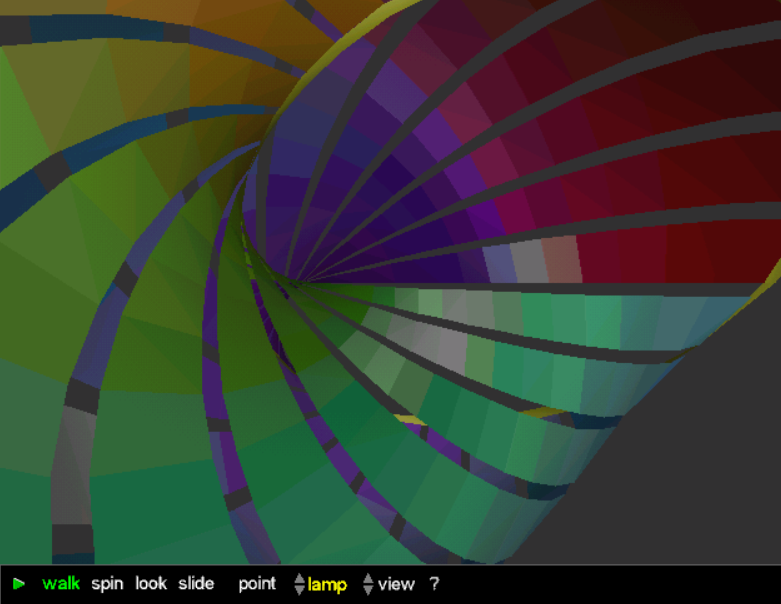Toggle the lamp option
Screen dimensions: 781x604
(x=327, y=584)
